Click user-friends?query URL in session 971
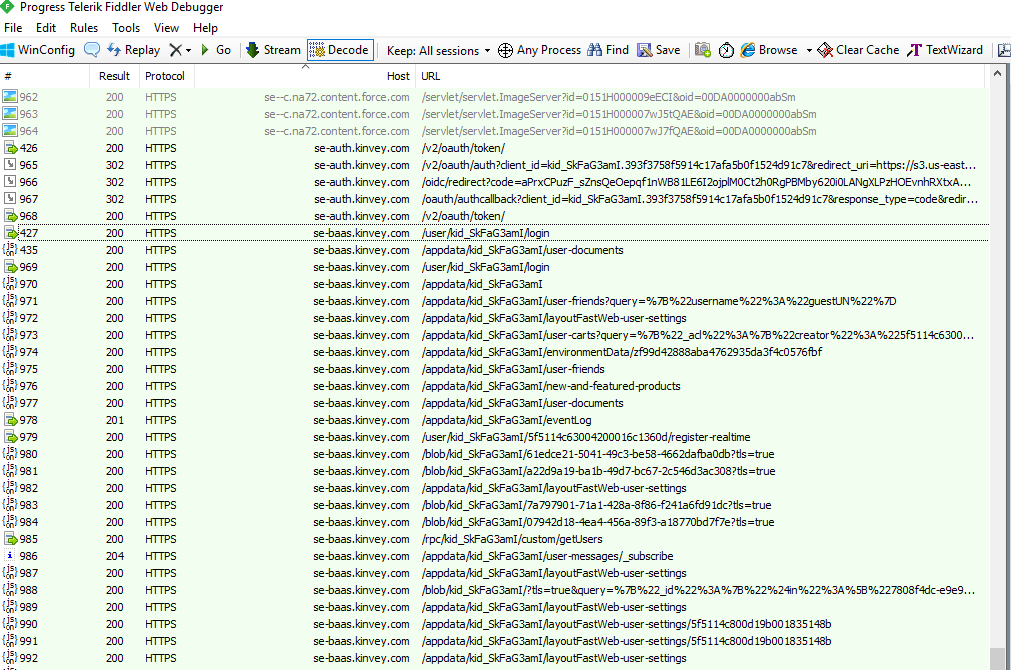 point(658,301)
